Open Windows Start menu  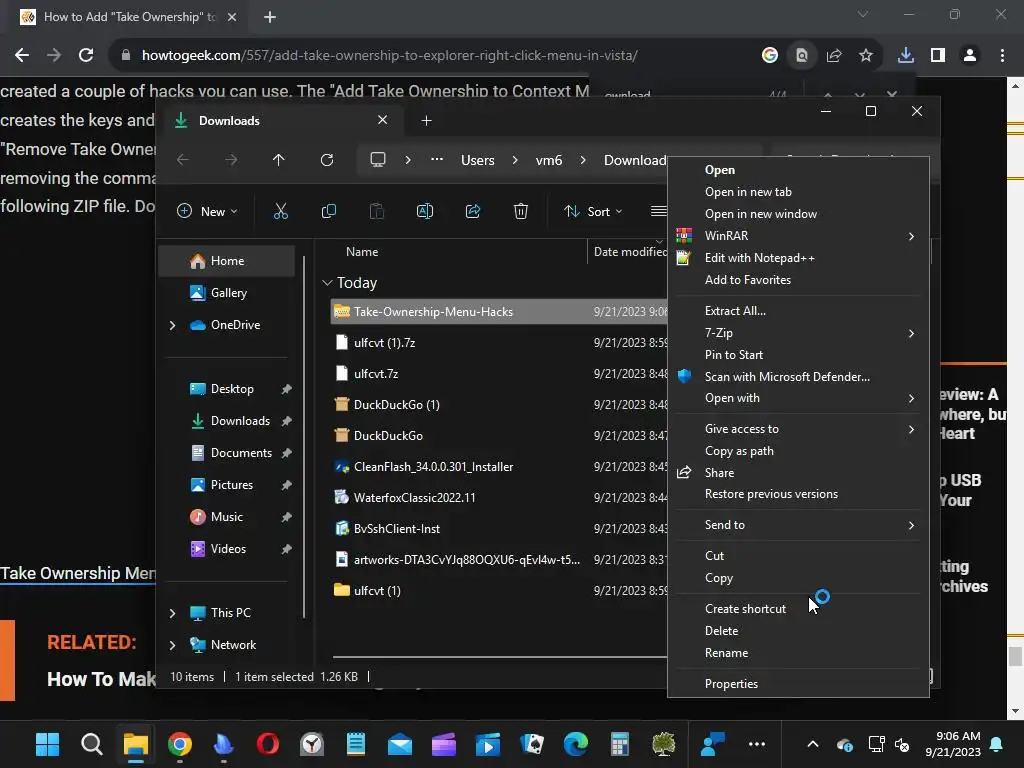pos(47,744)
